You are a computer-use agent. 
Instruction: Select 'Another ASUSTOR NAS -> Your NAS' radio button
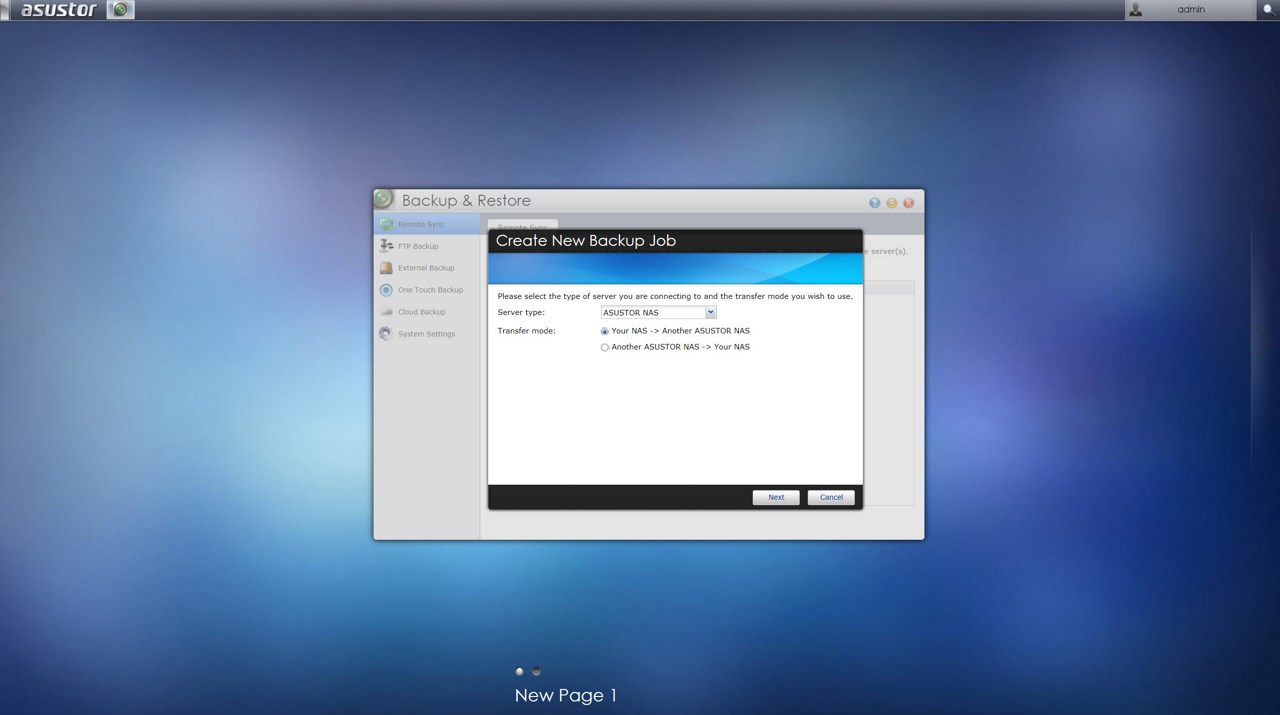click(604, 348)
